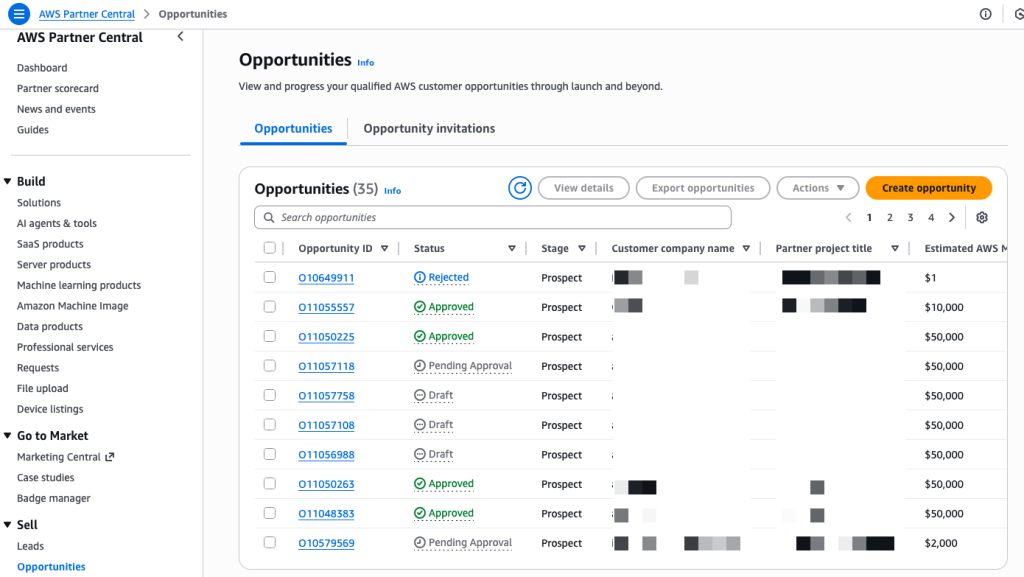Jump to page 3 in pagination
1024x577 pixels.
[910, 216]
